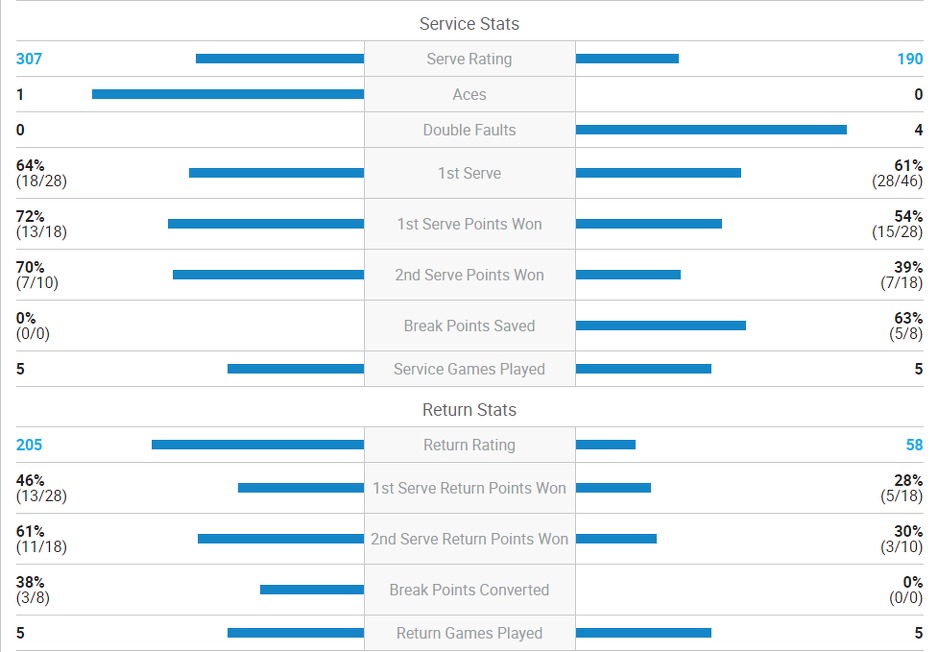
Task: Select the 190 serve rating value
Action: (909, 59)
